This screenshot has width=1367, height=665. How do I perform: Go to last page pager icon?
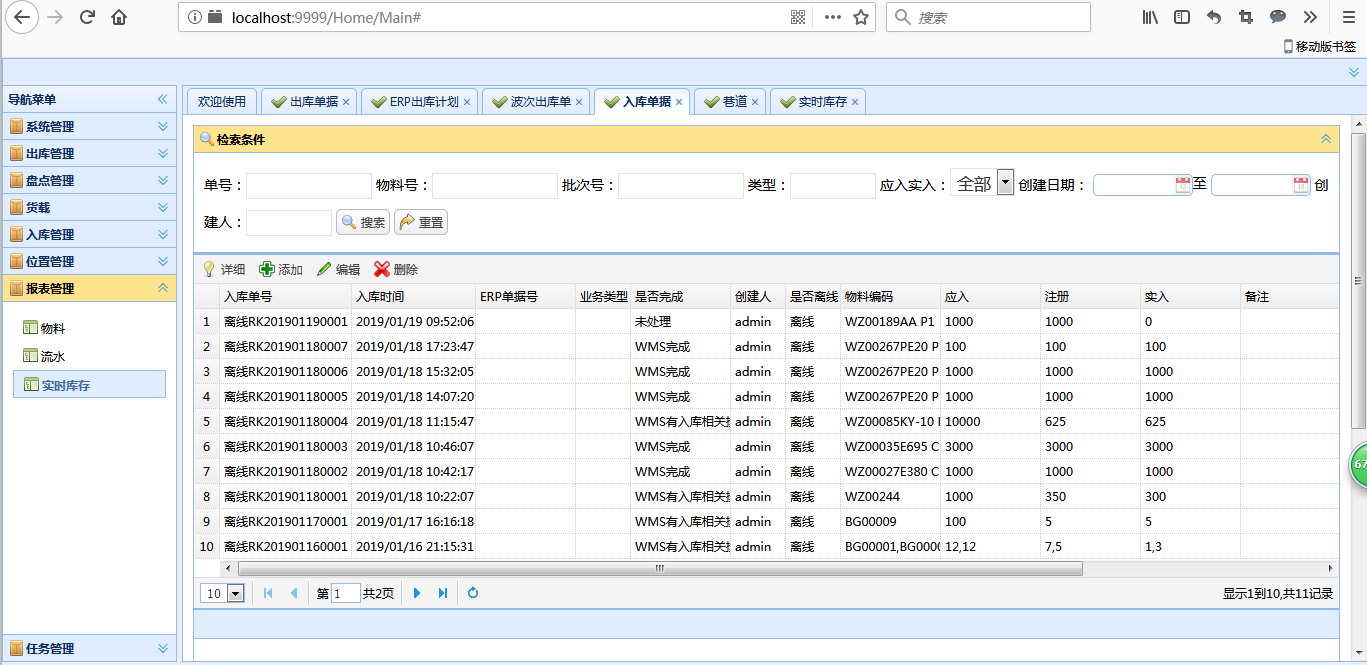pos(443,593)
